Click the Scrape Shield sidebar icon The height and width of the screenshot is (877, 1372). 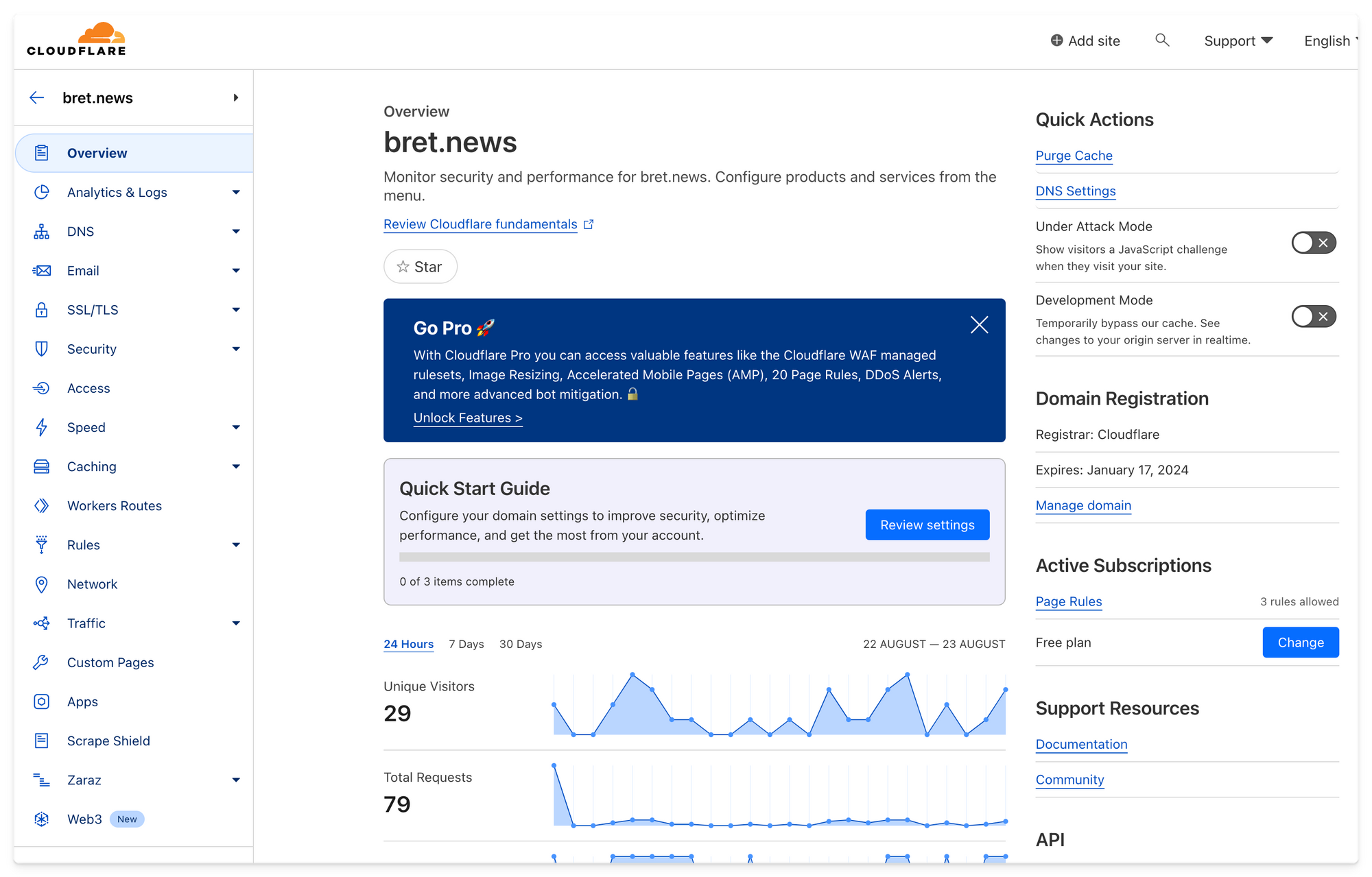click(41, 741)
